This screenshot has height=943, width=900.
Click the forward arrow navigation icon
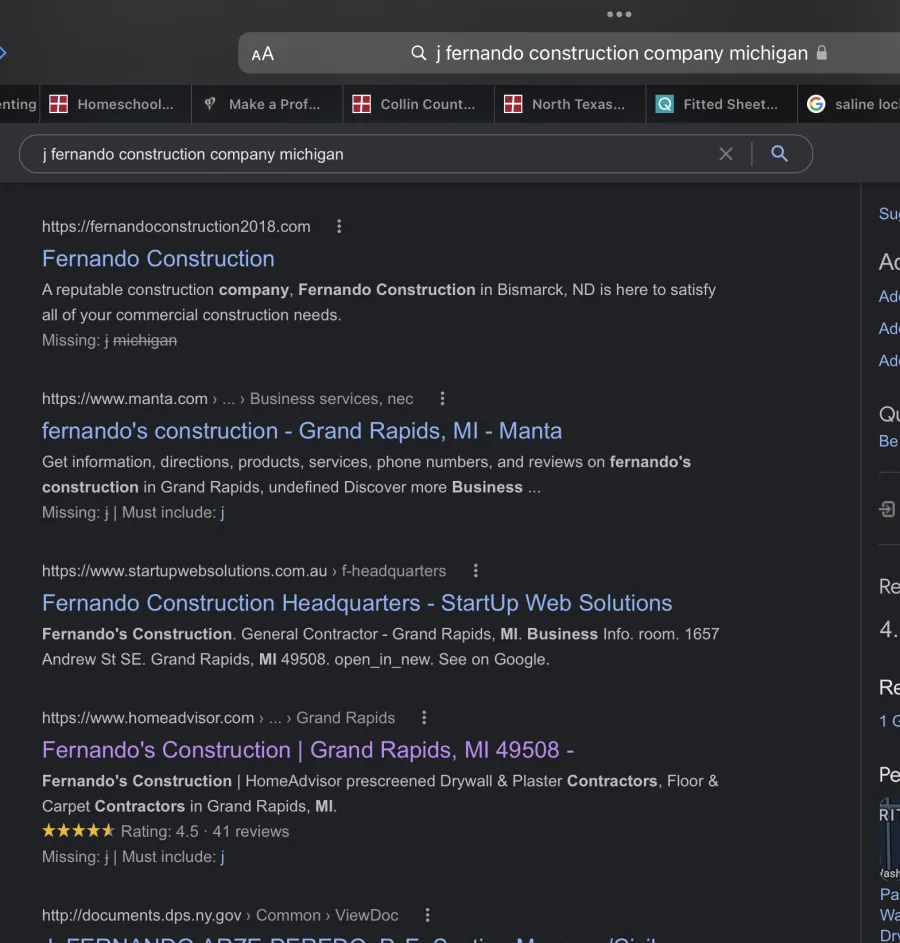(x=3, y=53)
